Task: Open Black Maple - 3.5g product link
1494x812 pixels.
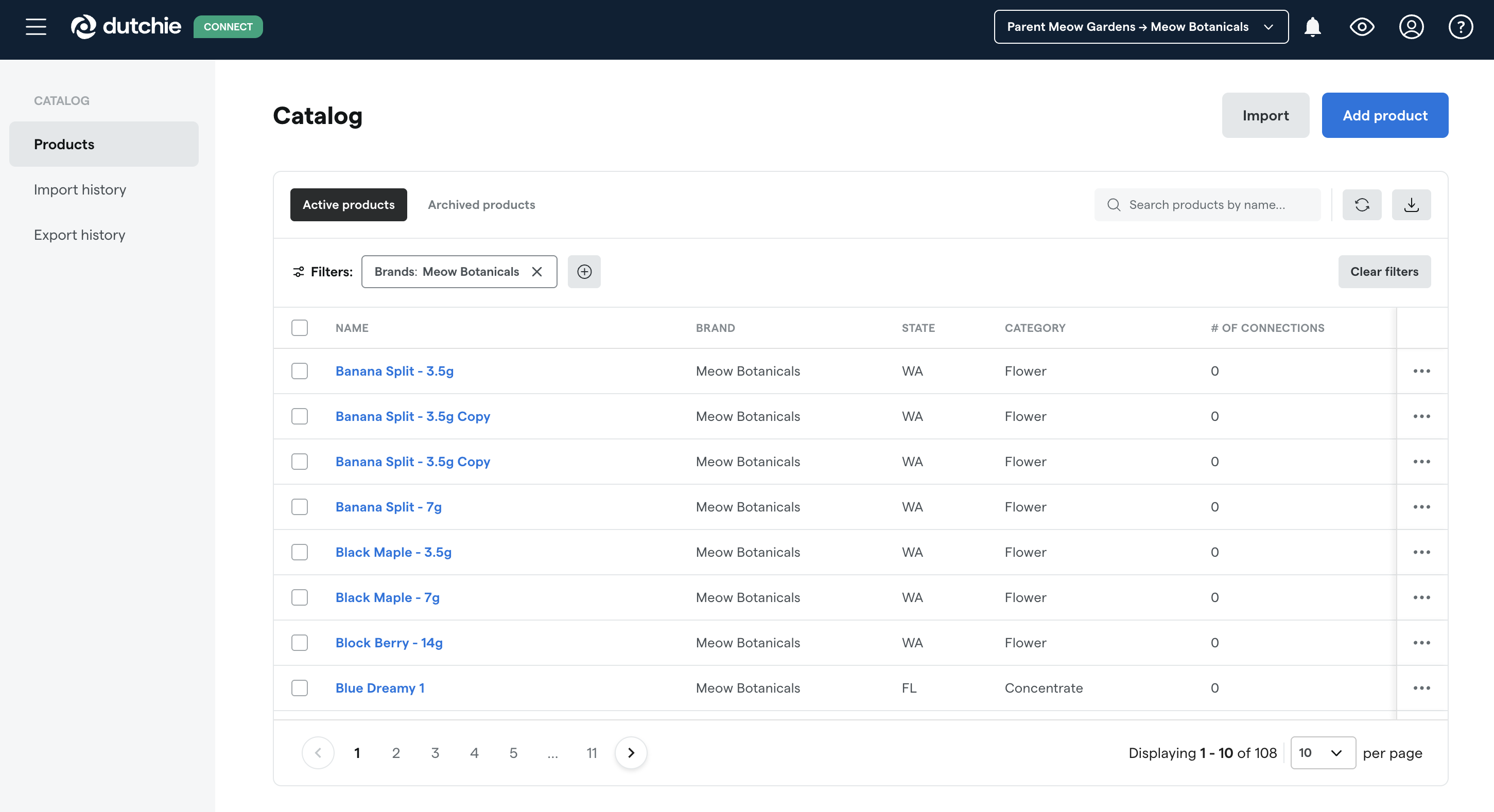Action: pyautogui.click(x=393, y=552)
